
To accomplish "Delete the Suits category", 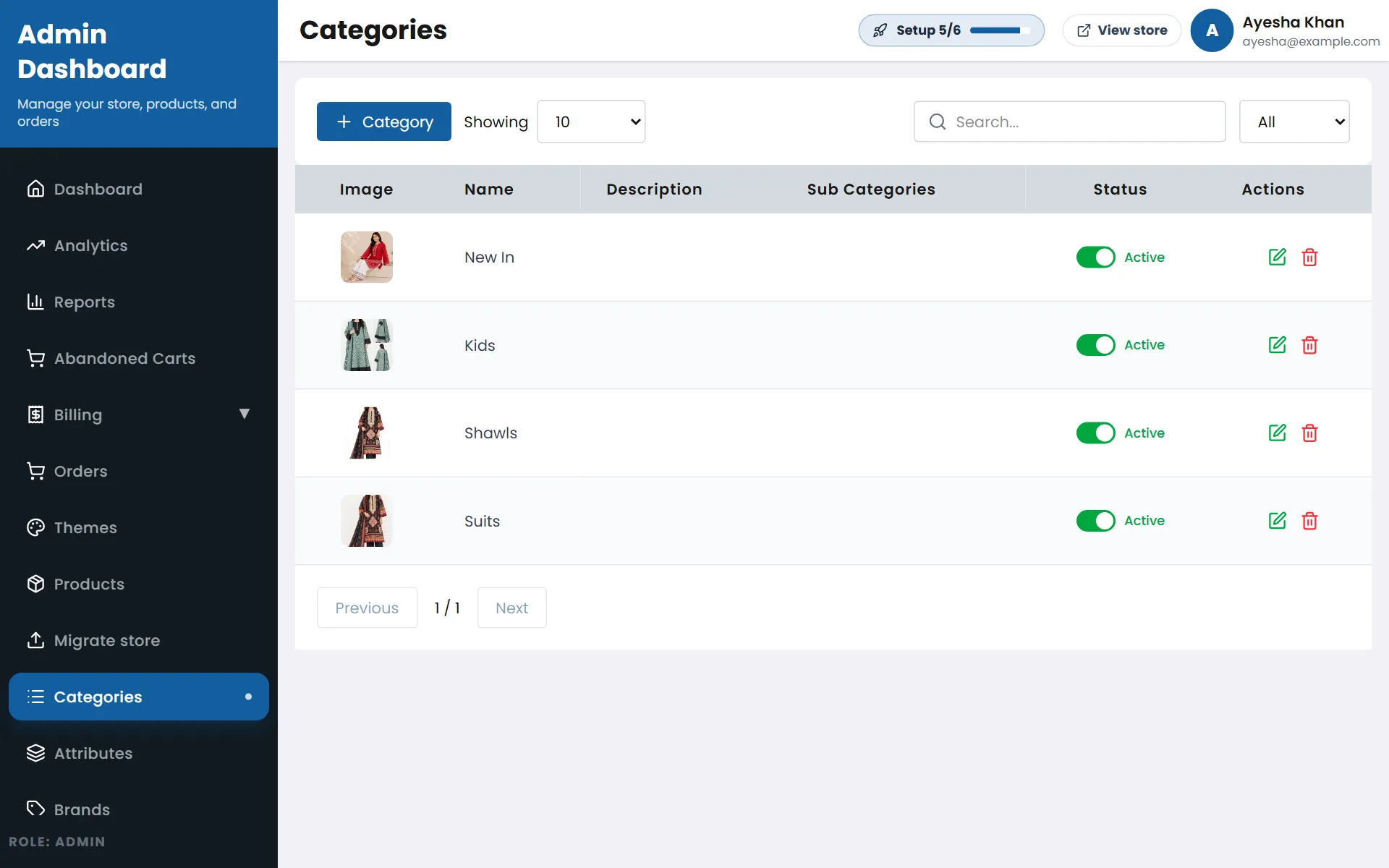I will click(x=1309, y=521).
